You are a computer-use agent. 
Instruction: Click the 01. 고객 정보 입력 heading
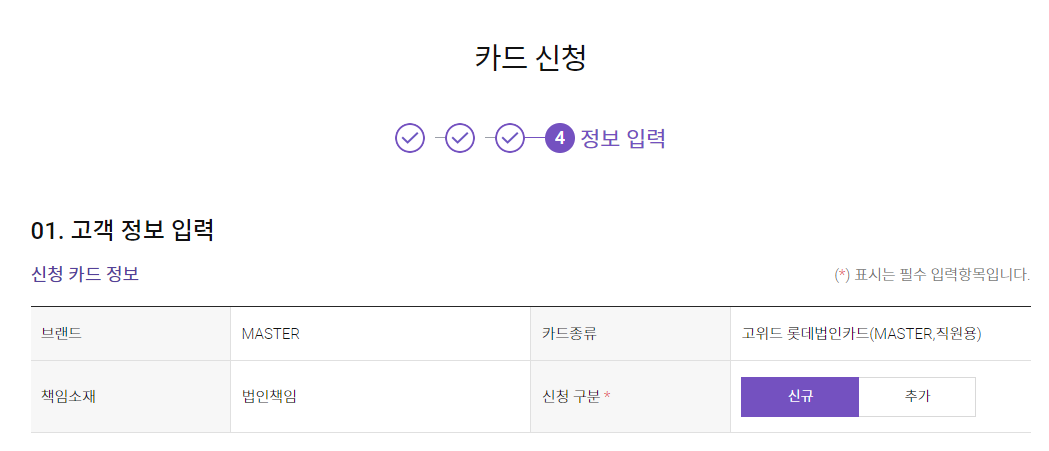122,231
